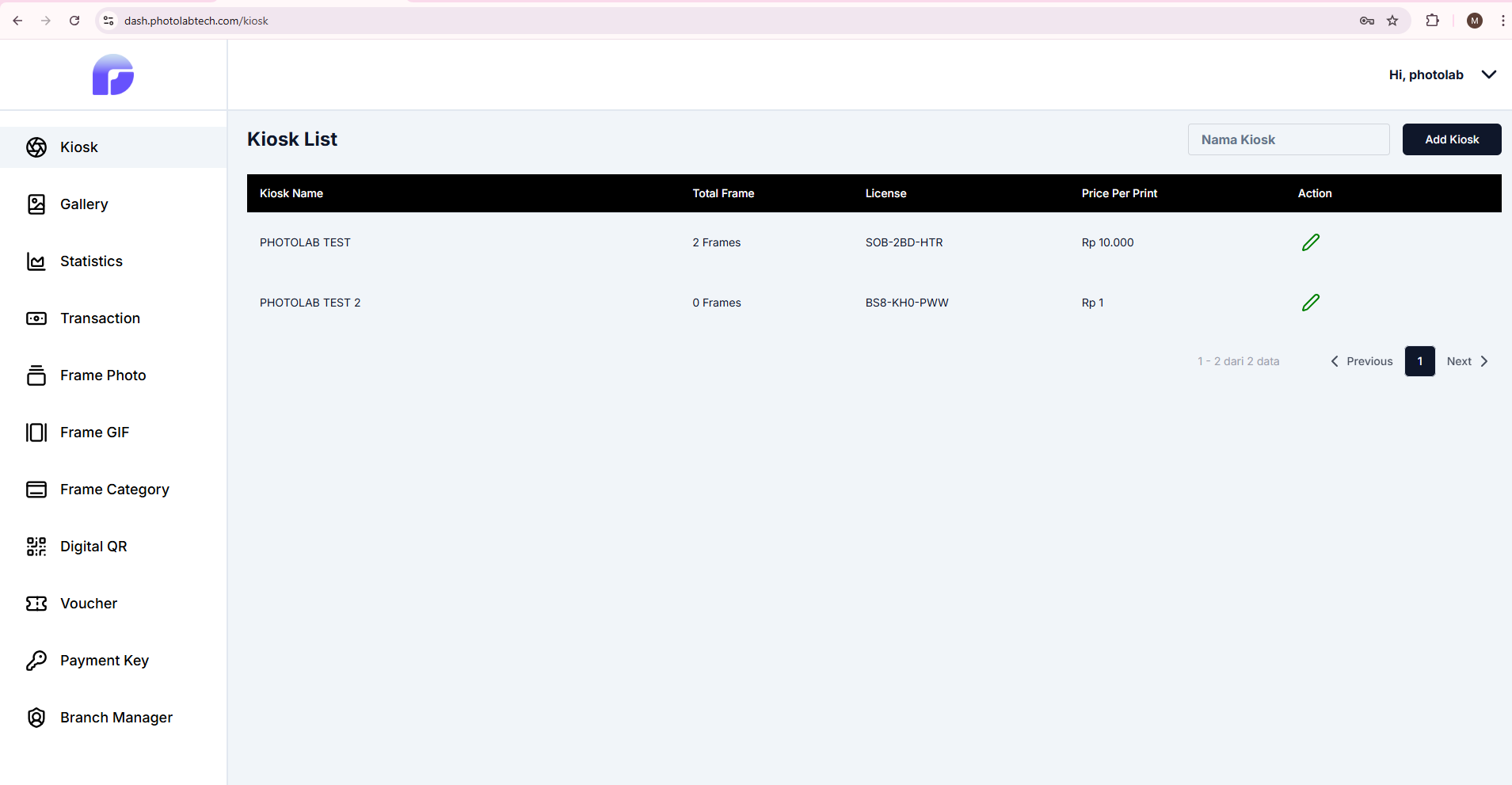
Task: Bookmark this page with star icon
Action: pos(1392,21)
